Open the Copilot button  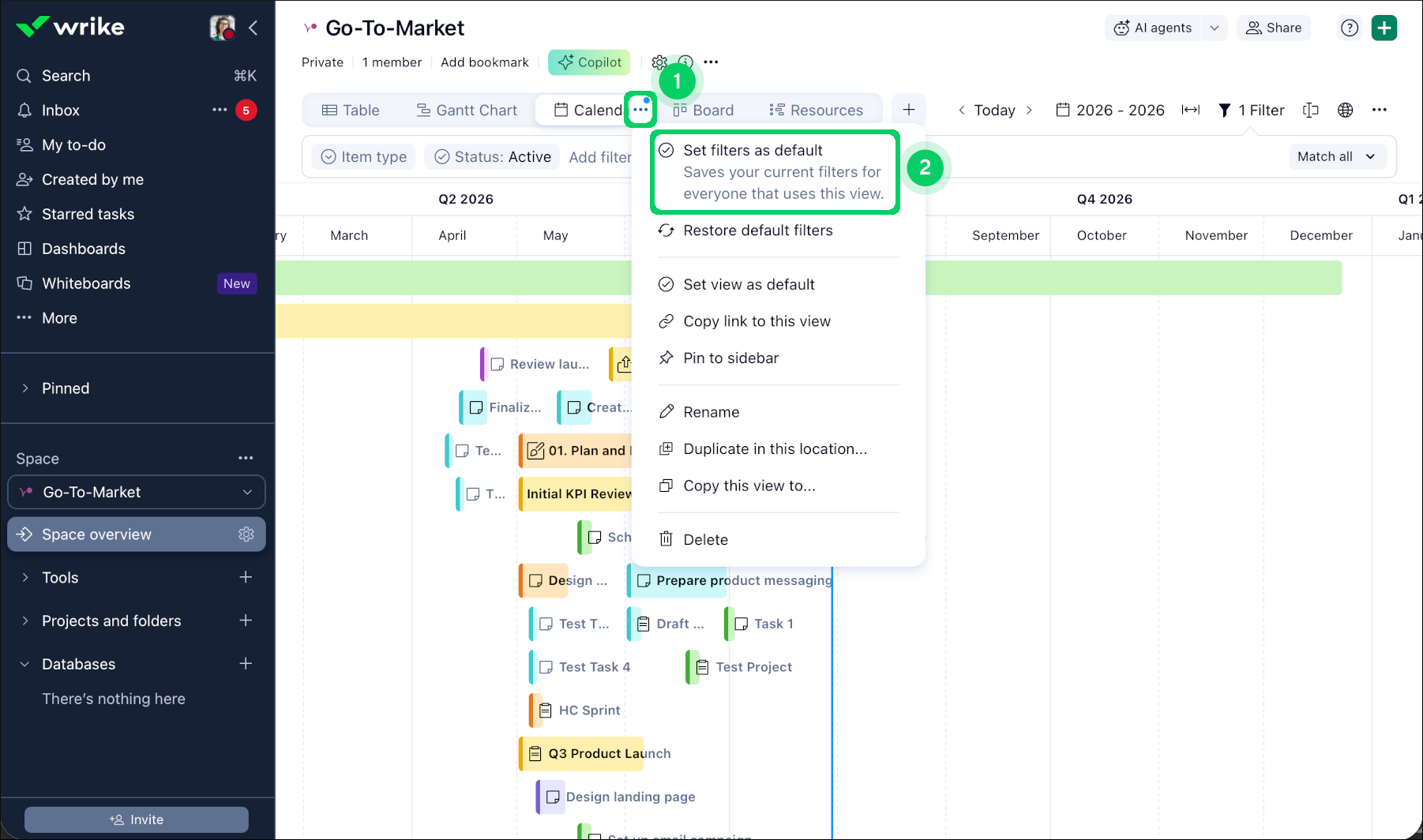click(589, 62)
